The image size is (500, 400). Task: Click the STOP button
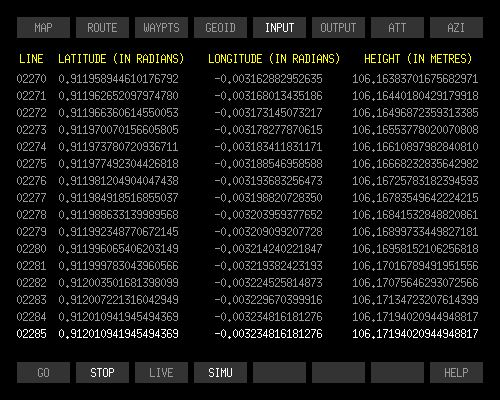[102, 372]
